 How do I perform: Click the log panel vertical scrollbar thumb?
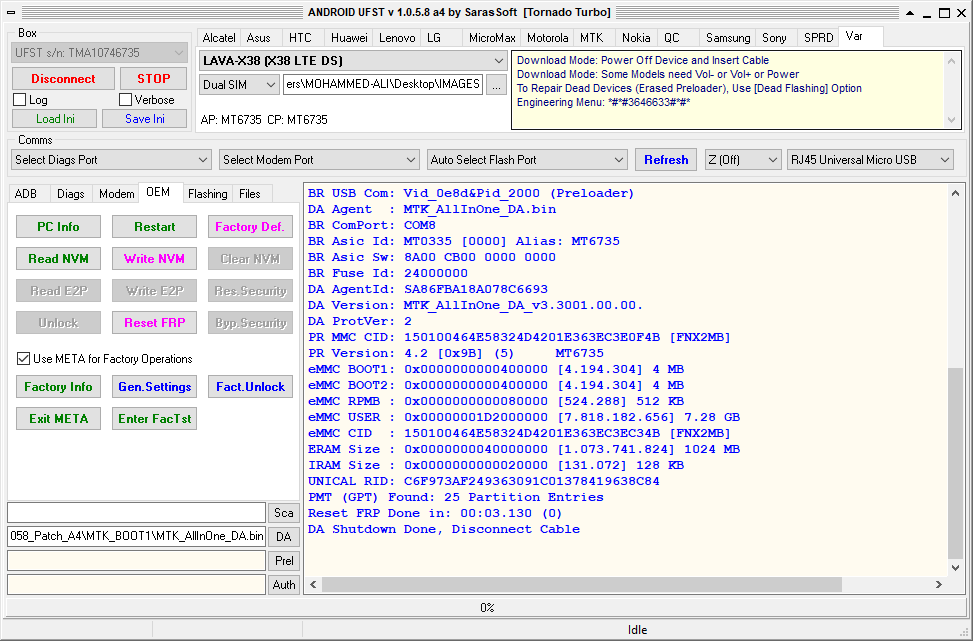pyautogui.click(x=956, y=463)
